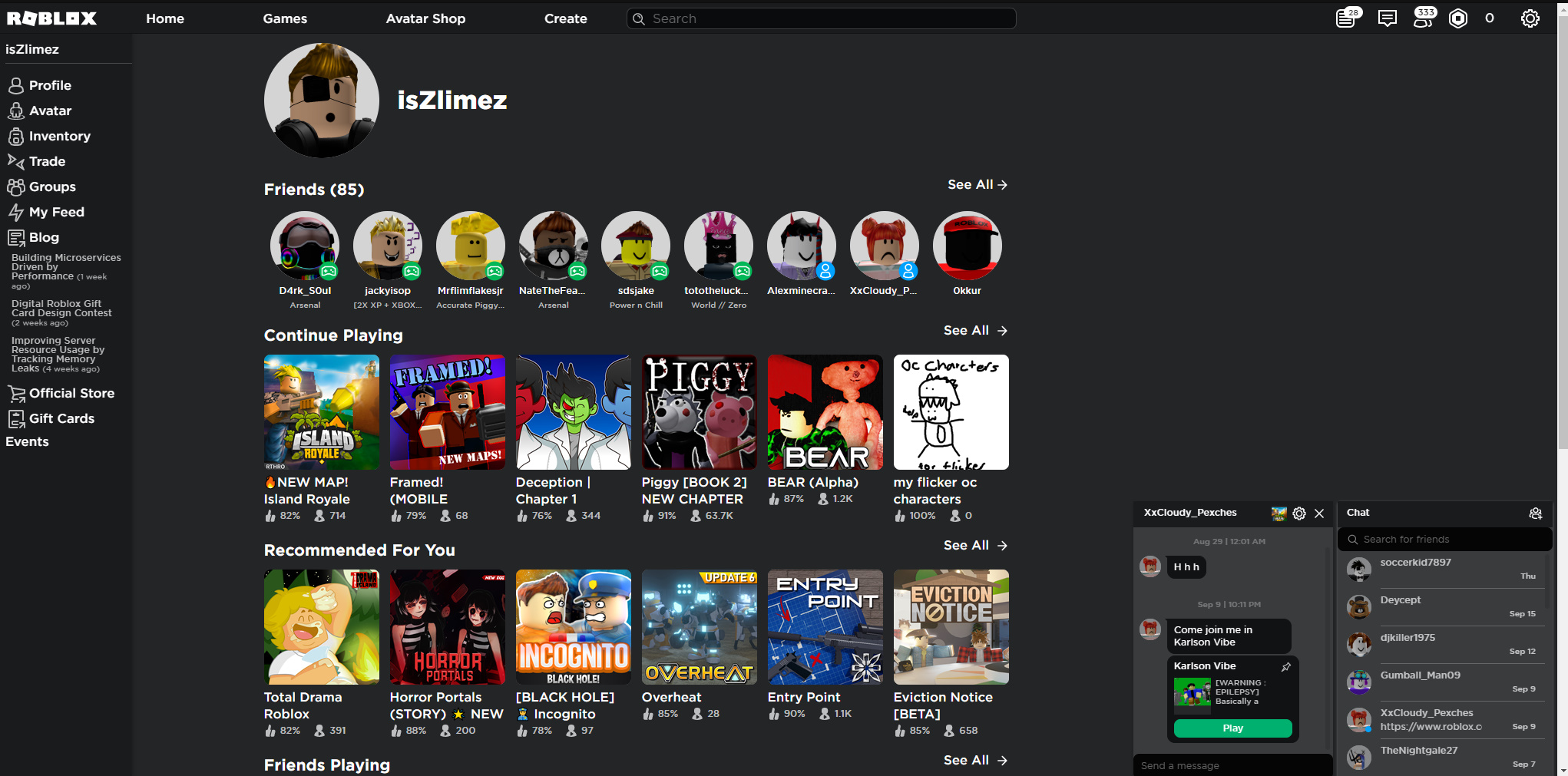1568x776 pixels.
Task: Open Profile in the sidebar
Action: (39, 85)
